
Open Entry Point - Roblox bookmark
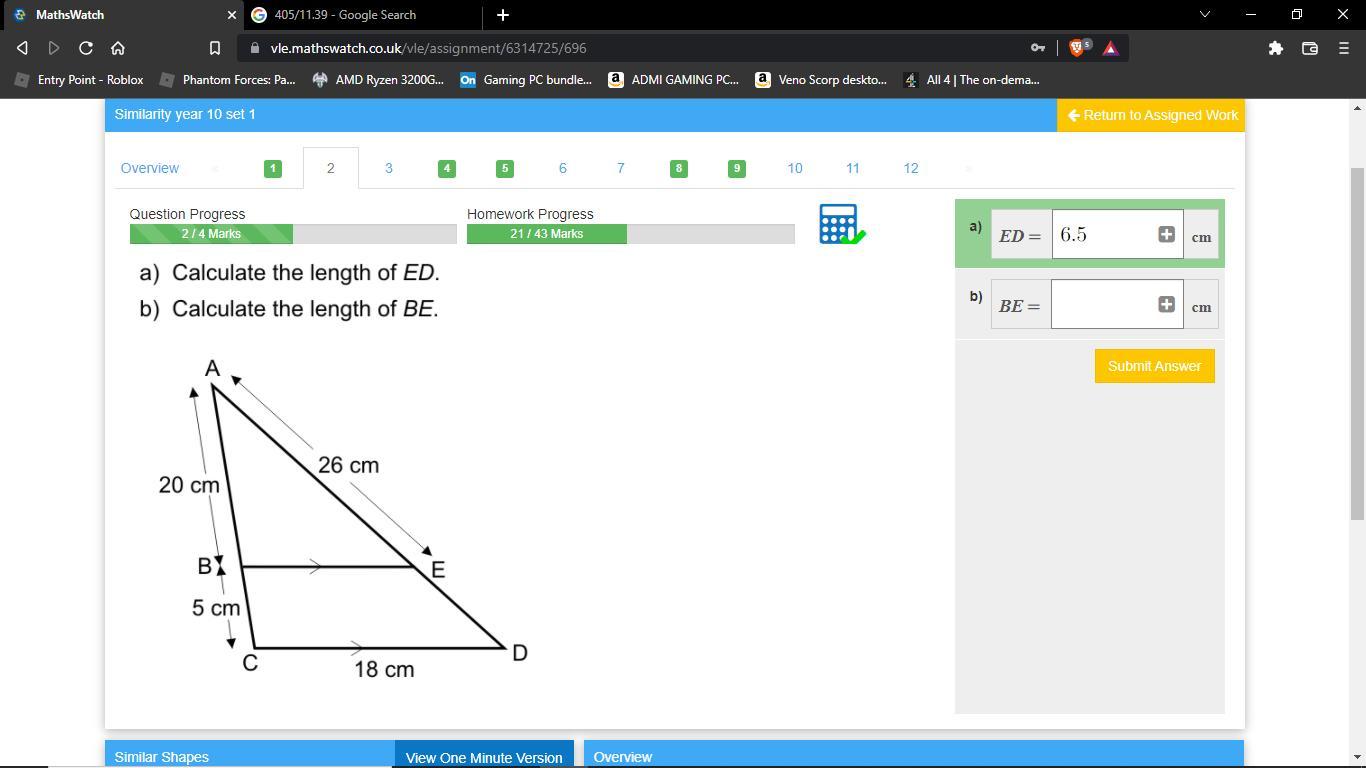tap(79, 80)
